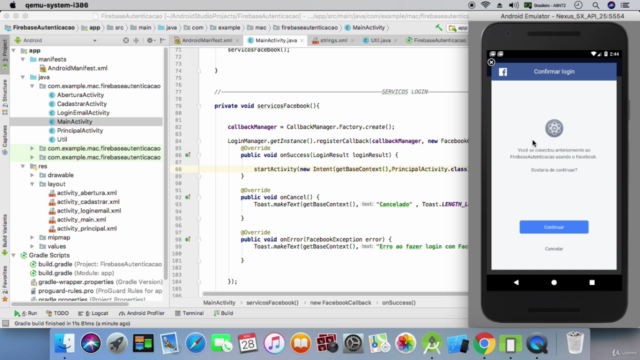Open the TODO tool window
This screenshot has height=360, width=640.
(x=57, y=313)
